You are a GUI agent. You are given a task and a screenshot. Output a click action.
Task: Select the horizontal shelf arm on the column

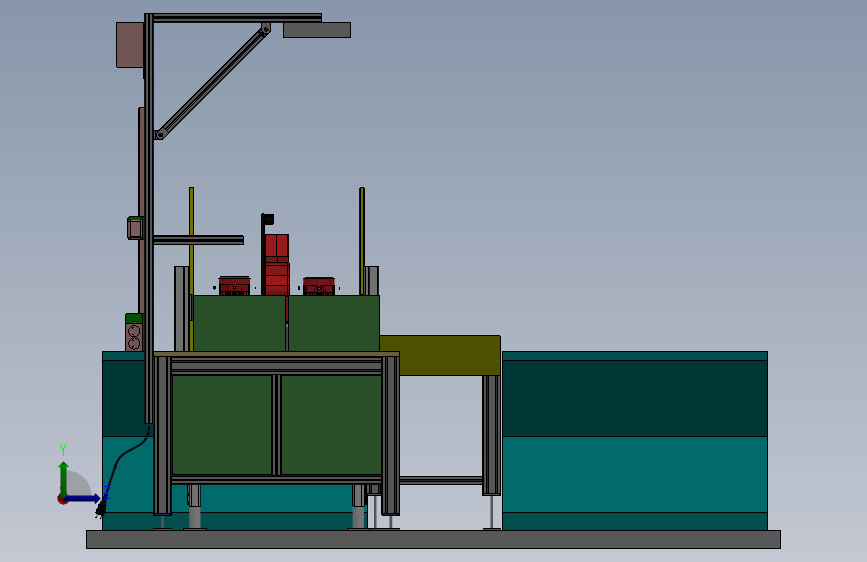pos(198,240)
